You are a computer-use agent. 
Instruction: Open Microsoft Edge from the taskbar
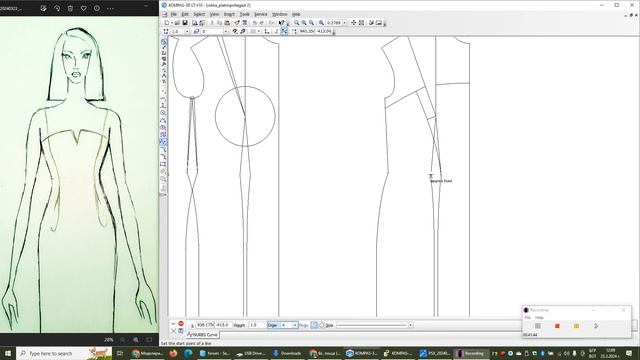[187, 353]
